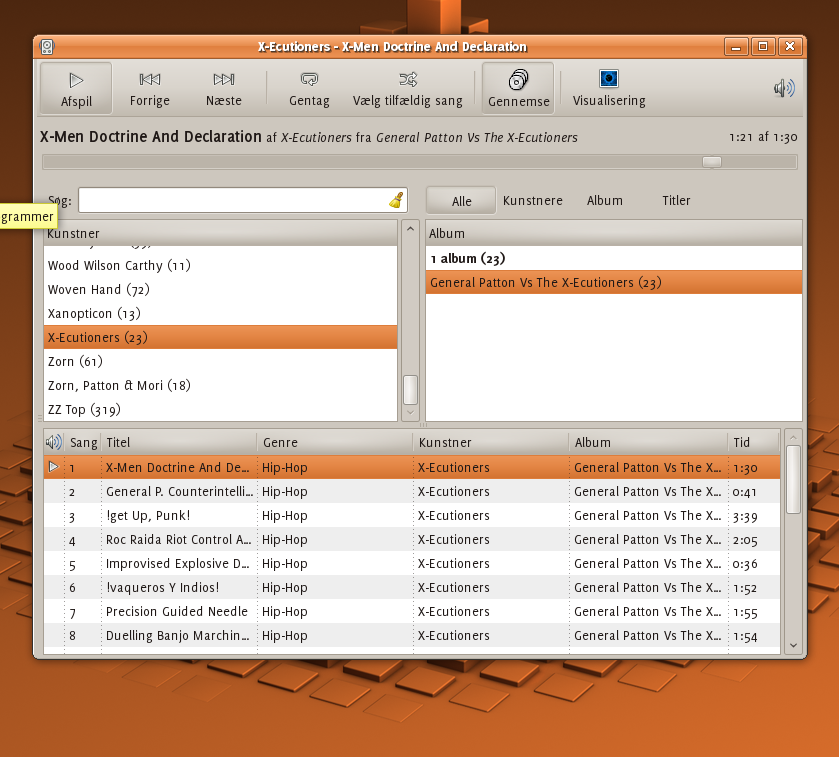Select the Album search filter
The height and width of the screenshot is (757, 839).
(605, 201)
